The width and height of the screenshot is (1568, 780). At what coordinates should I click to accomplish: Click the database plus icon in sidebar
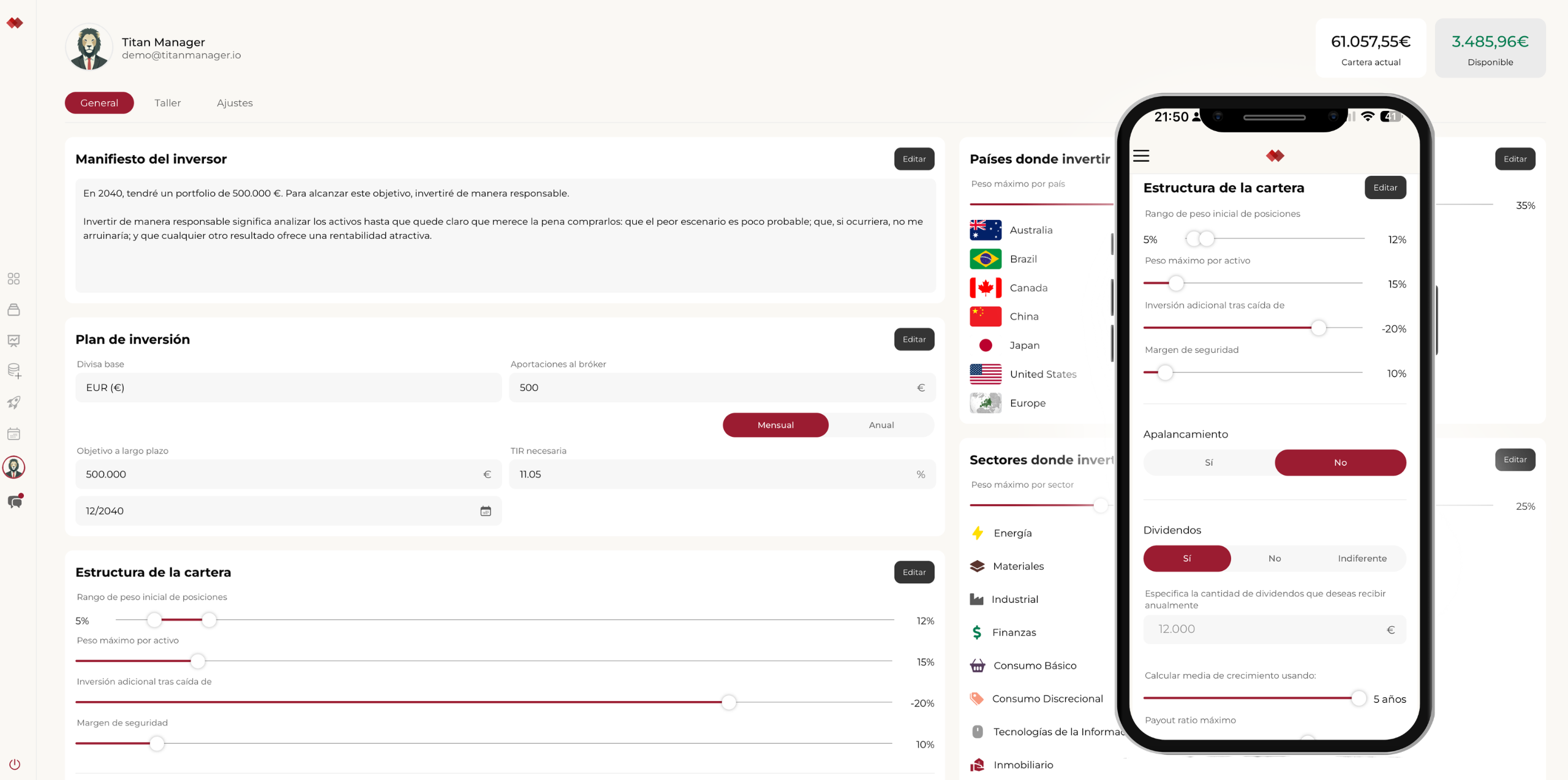pos(13,371)
